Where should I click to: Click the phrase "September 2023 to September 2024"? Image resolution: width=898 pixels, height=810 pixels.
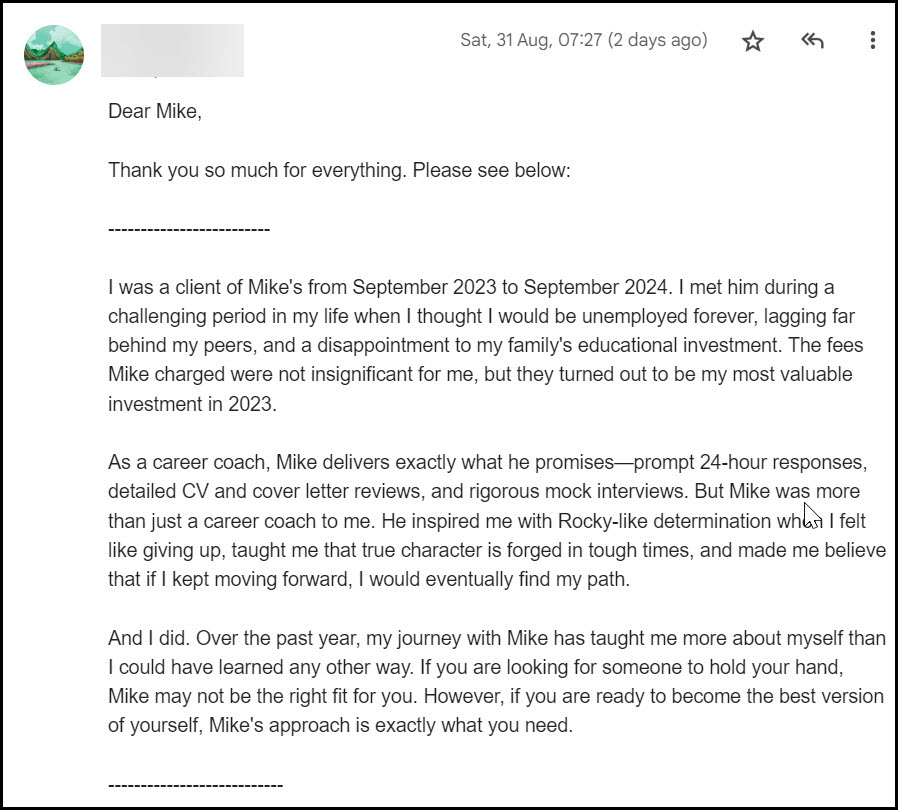[x=510, y=288]
